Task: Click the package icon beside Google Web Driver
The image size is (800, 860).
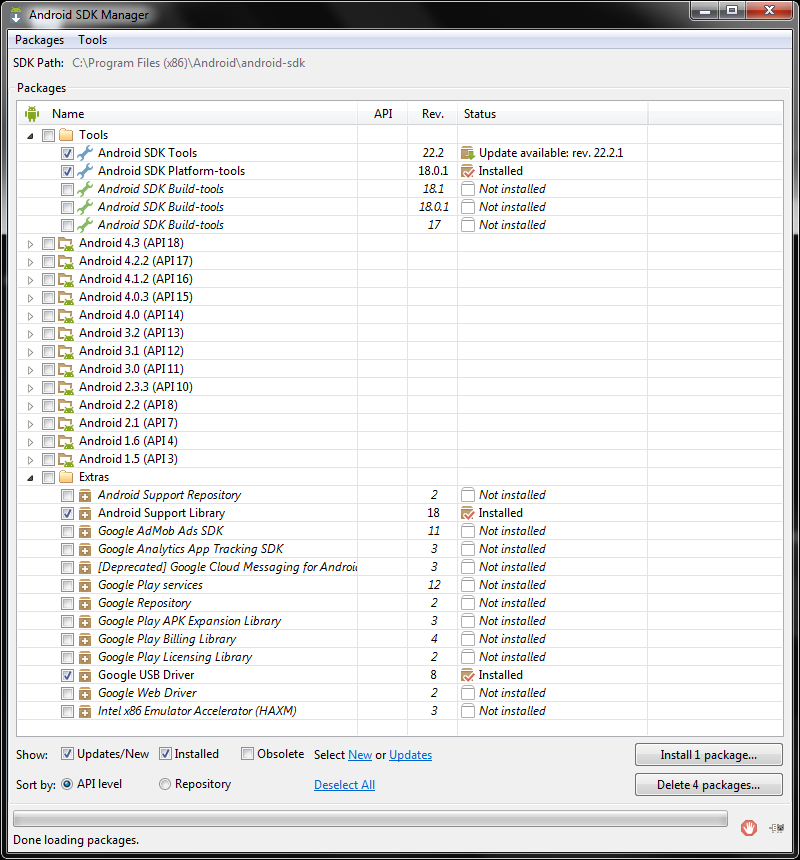Action: click(x=85, y=694)
